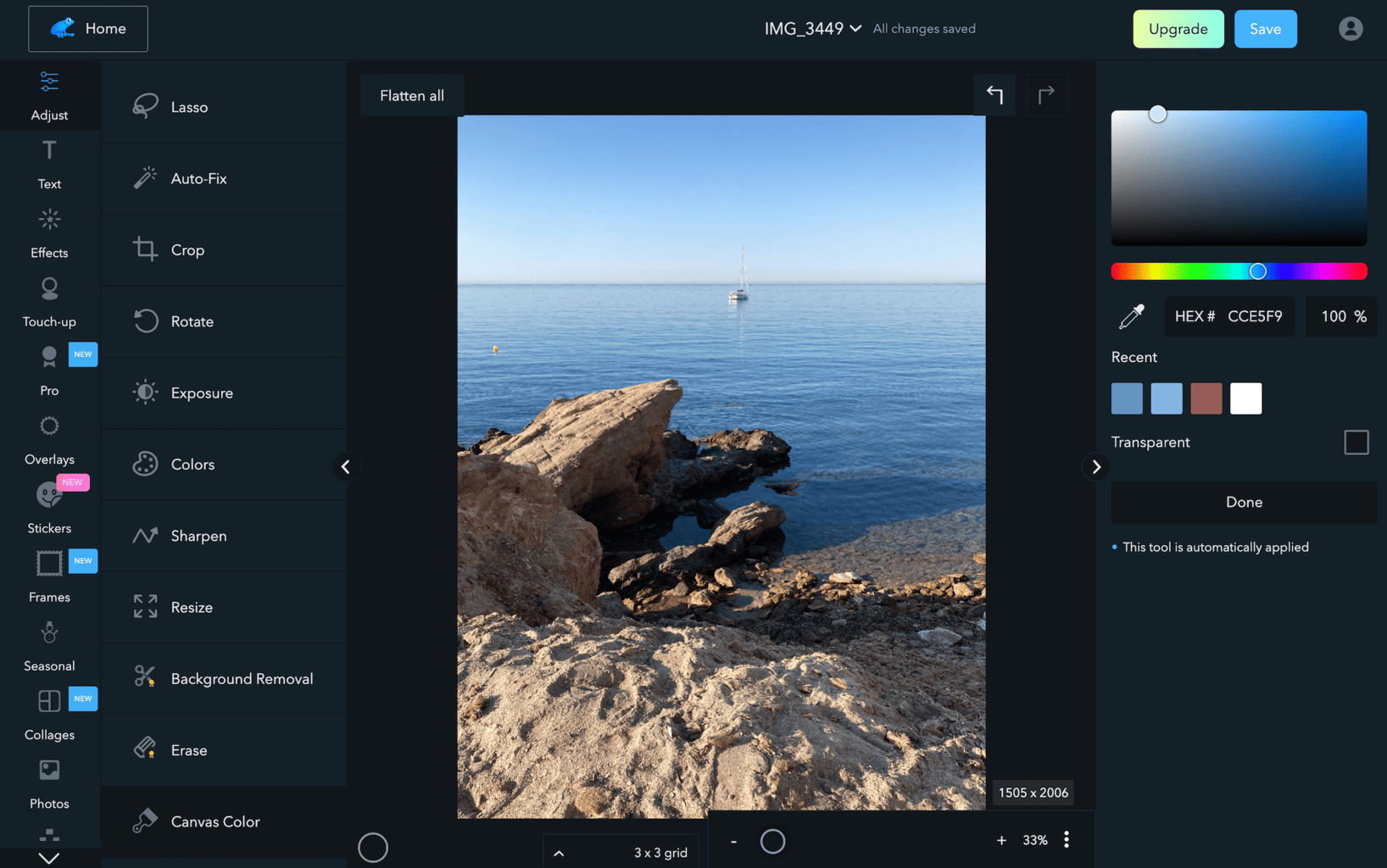Open the IMG_3449 file name dropdown
This screenshot has height=868, width=1387.
click(812, 29)
